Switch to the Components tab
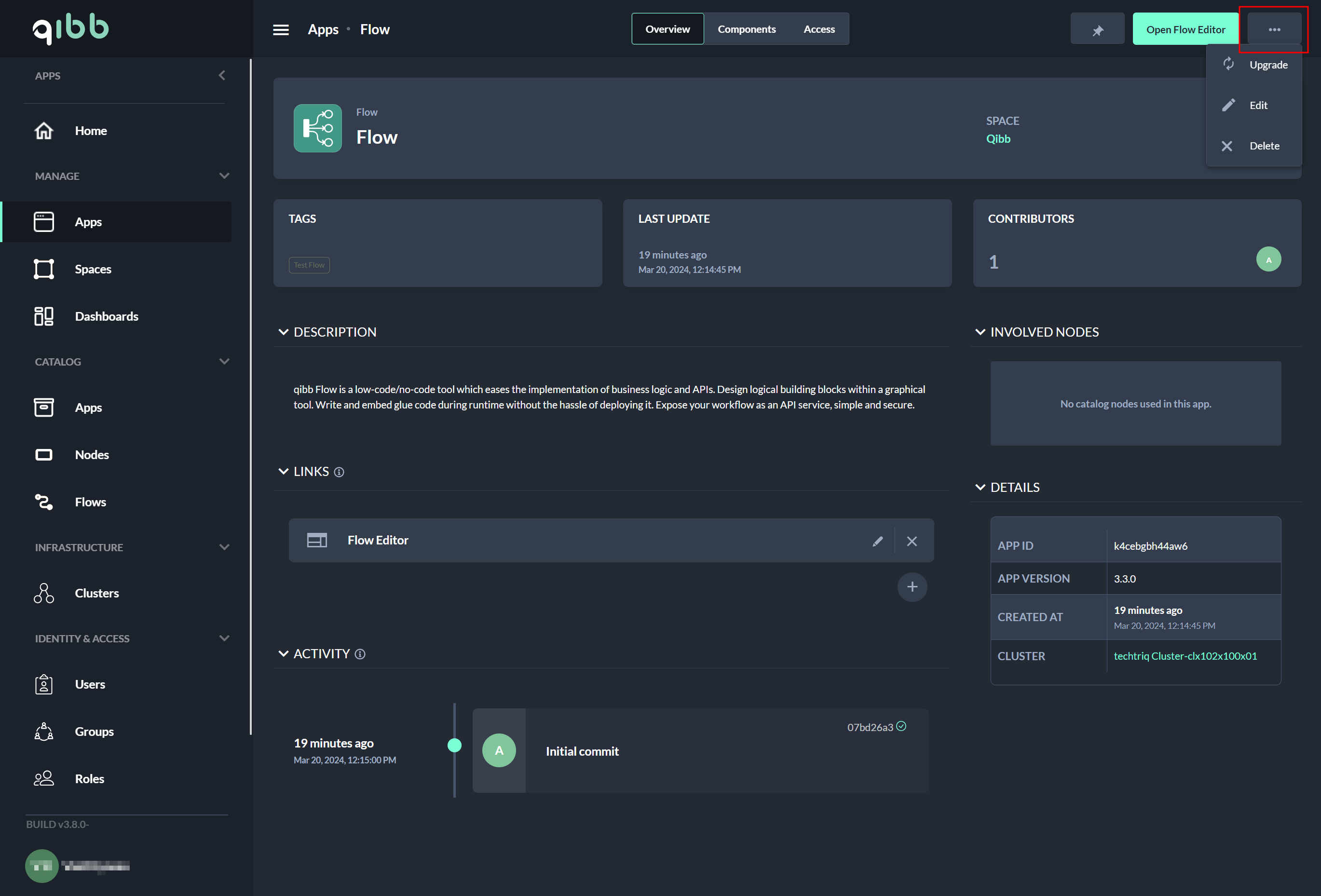Viewport: 1321px width, 896px height. coord(746,29)
